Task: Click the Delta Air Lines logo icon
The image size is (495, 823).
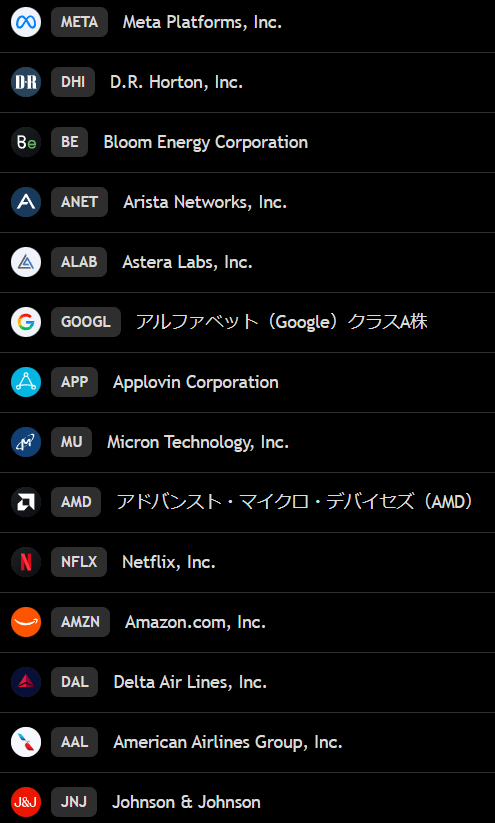Action: pyautogui.click(x=26, y=682)
